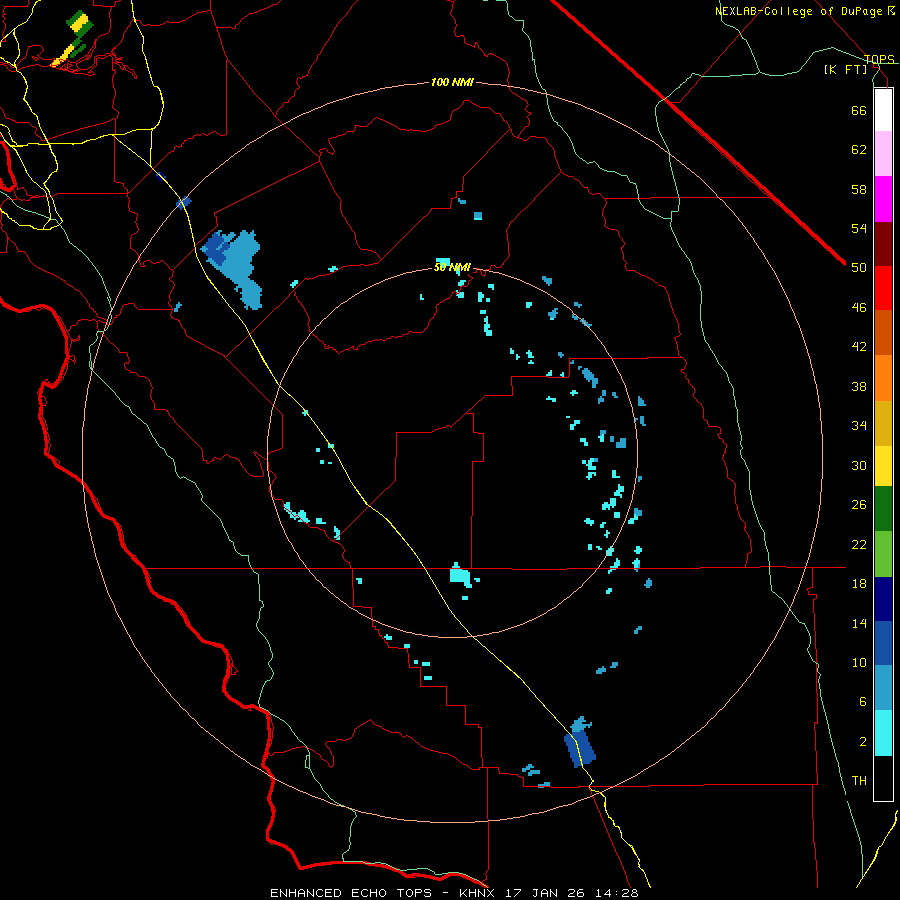This screenshot has width=900, height=900.
Task: Click the bright yellow legend swatch
Action: pyautogui.click(x=883, y=466)
